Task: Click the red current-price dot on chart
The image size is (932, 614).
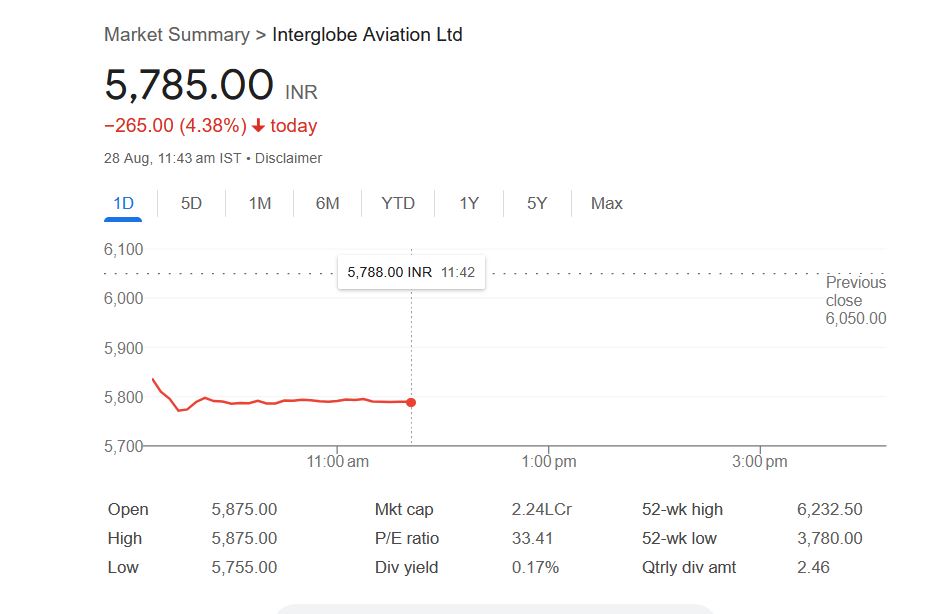Action: 411,402
